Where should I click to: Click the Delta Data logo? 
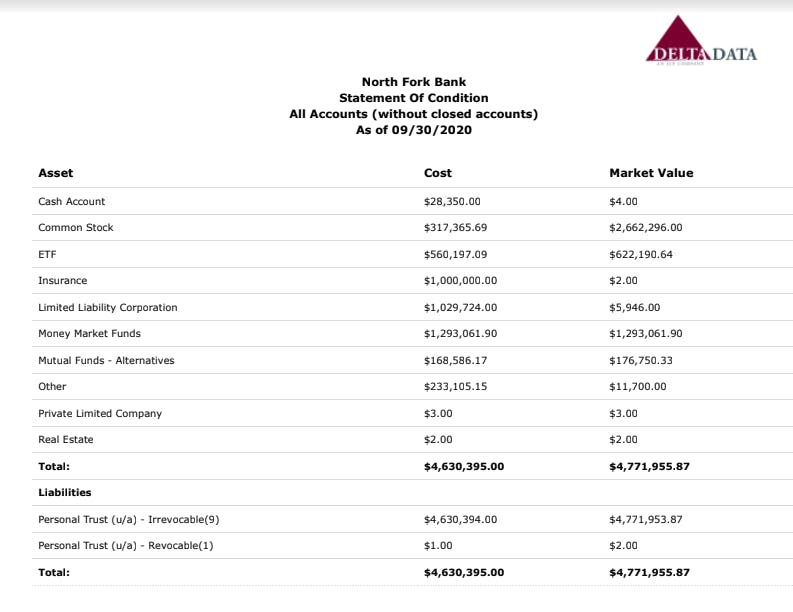coord(701,40)
